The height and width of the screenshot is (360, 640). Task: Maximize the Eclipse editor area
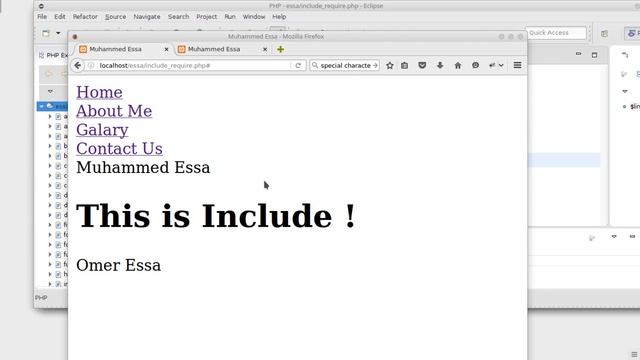tap(594, 54)
